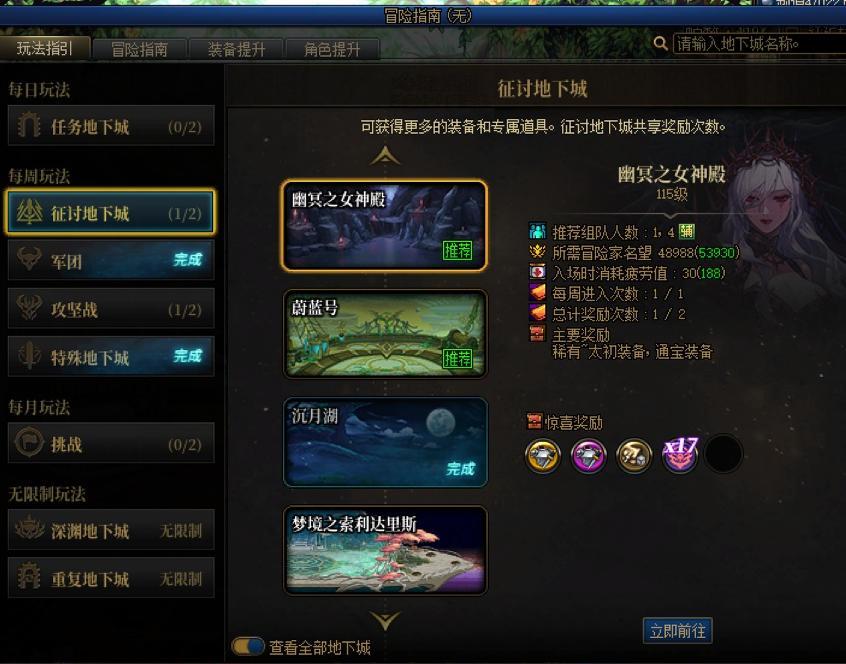
Task: Click the gold helmet surprise reward icon
Action: 543,455
